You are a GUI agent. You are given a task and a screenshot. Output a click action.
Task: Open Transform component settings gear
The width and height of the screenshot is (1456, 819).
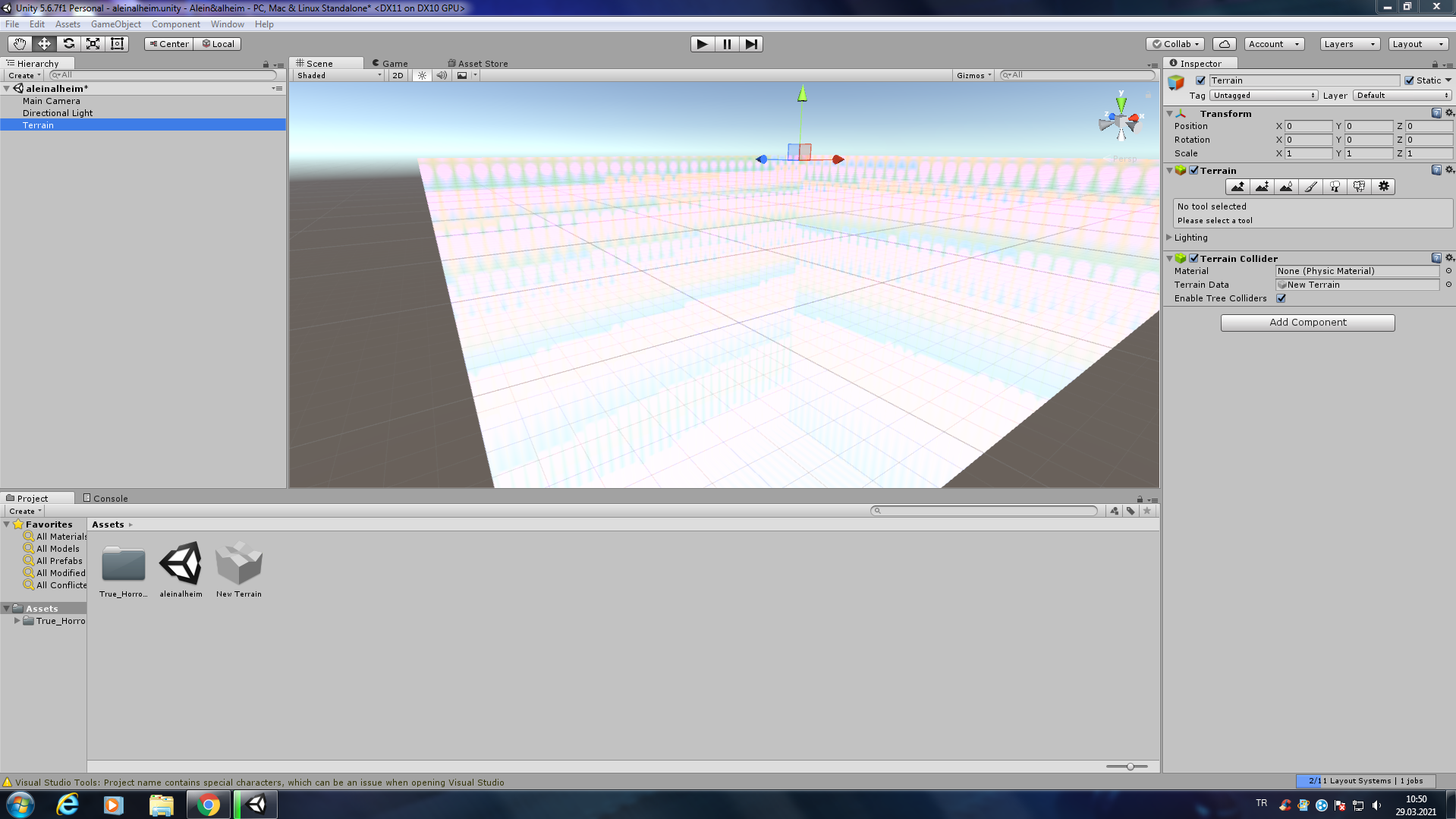[x=1449, y=113]
